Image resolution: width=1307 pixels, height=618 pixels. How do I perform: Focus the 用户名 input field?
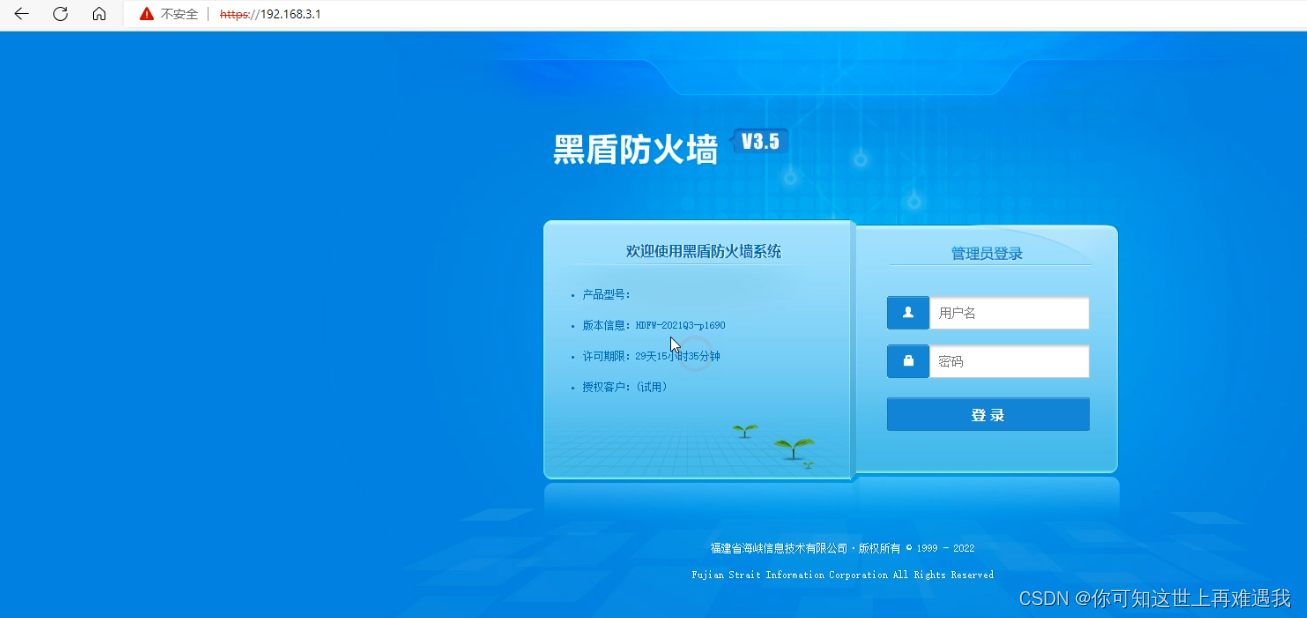[1009, 313]
